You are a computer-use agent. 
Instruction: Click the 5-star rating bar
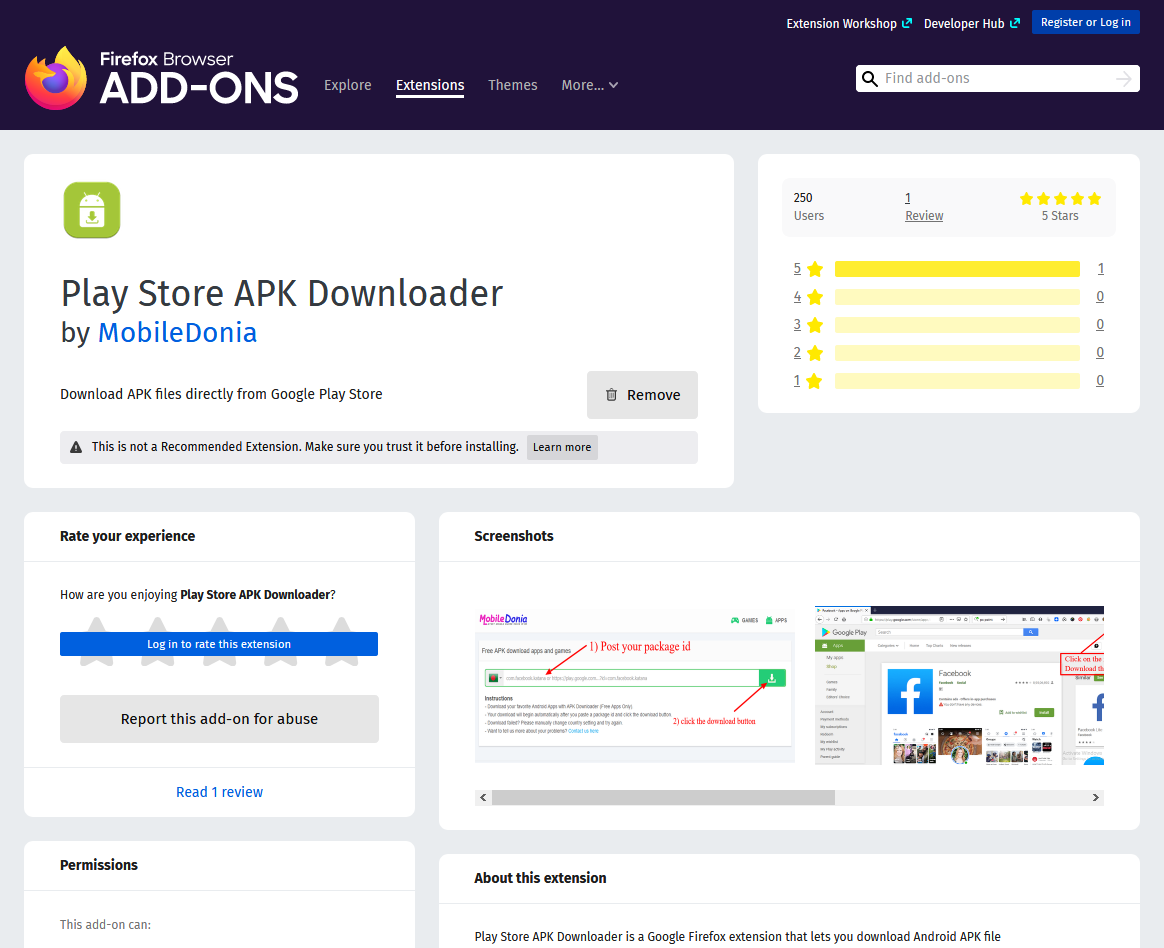point(957,269)
